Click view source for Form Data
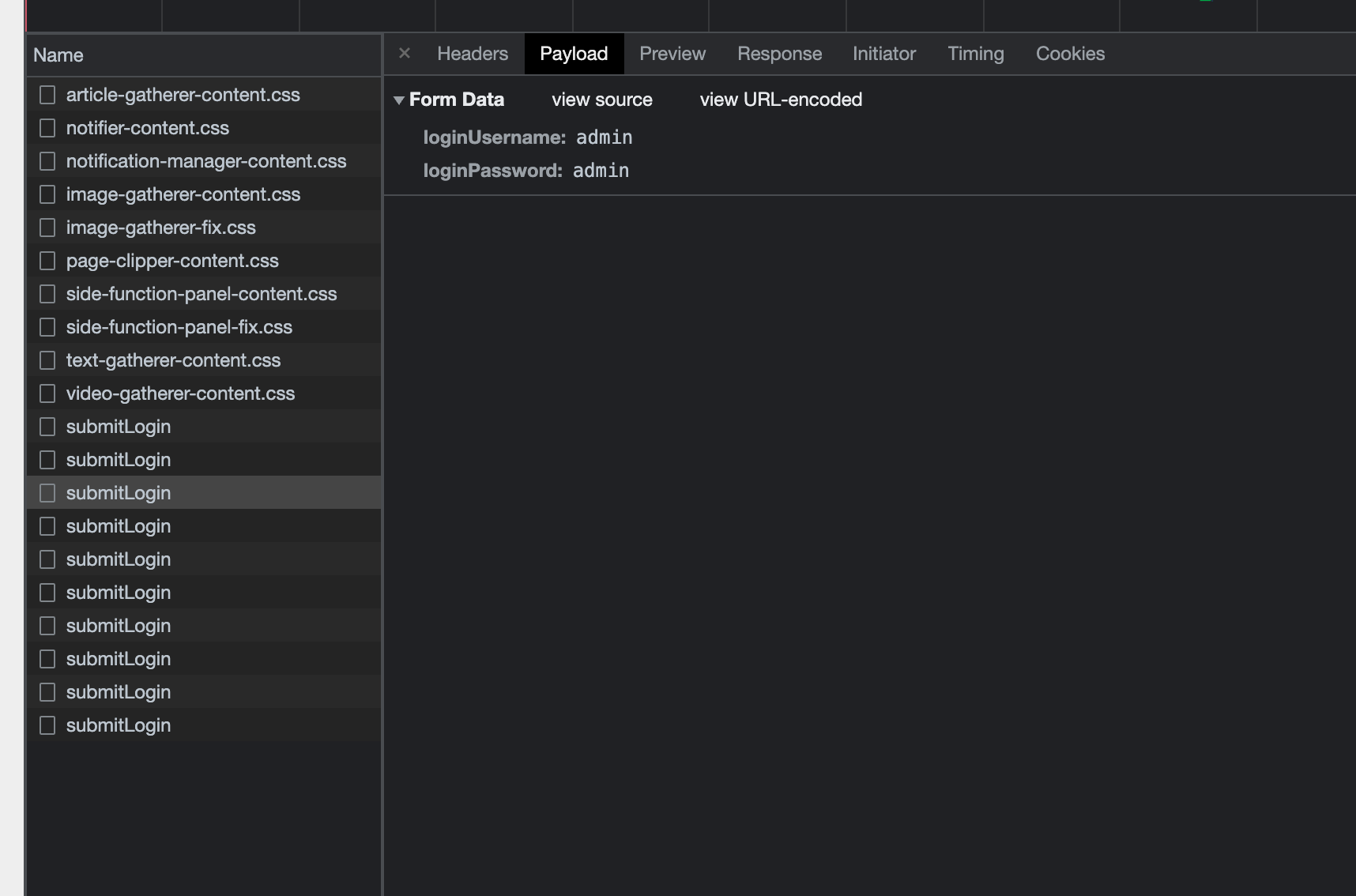Screen dimensions: 1356x896 click(601, 100)
